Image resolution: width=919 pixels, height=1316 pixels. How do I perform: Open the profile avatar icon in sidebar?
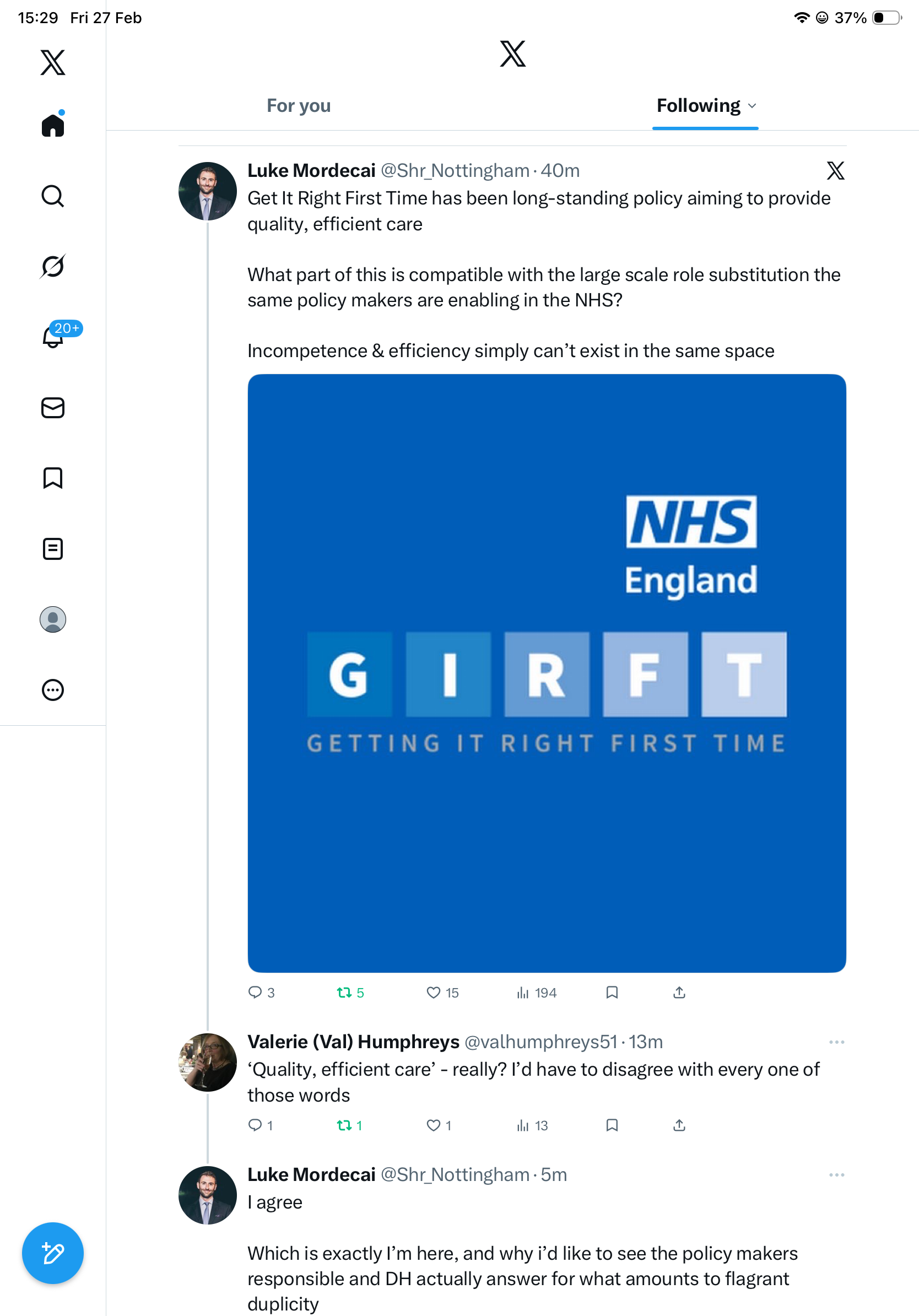53,619
